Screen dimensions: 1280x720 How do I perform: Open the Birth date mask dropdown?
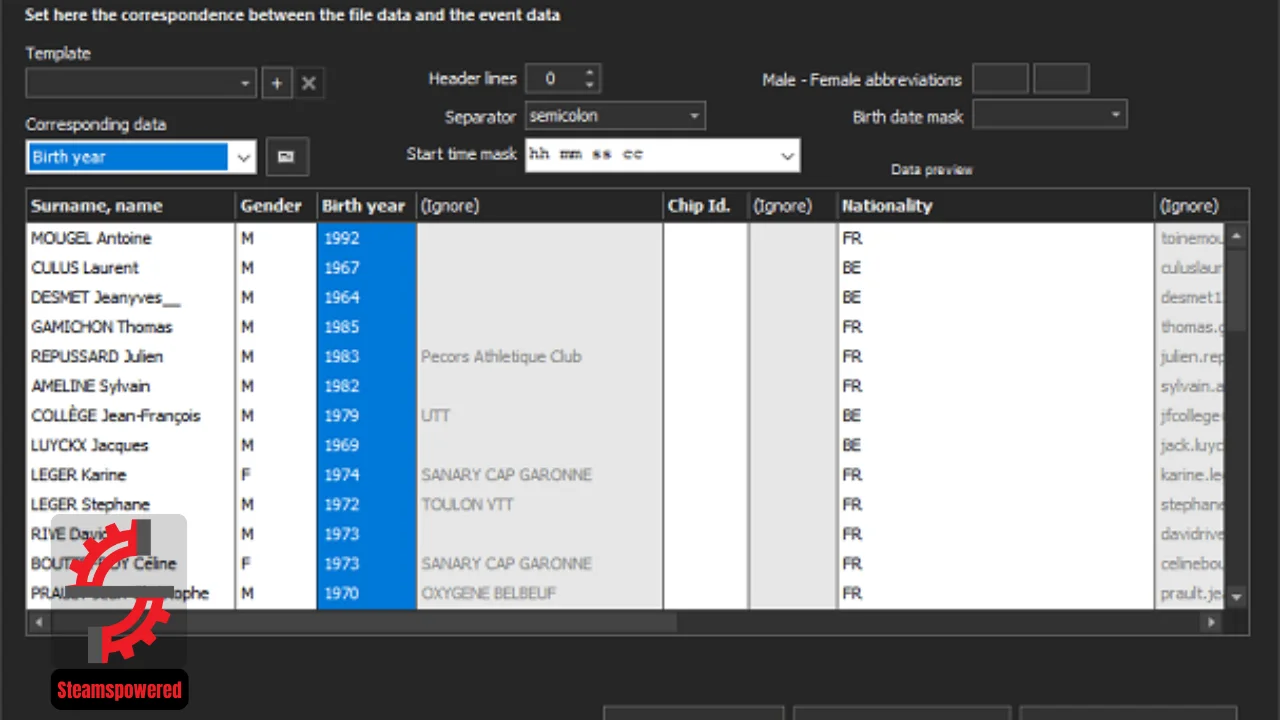[x=1050, y=116]
